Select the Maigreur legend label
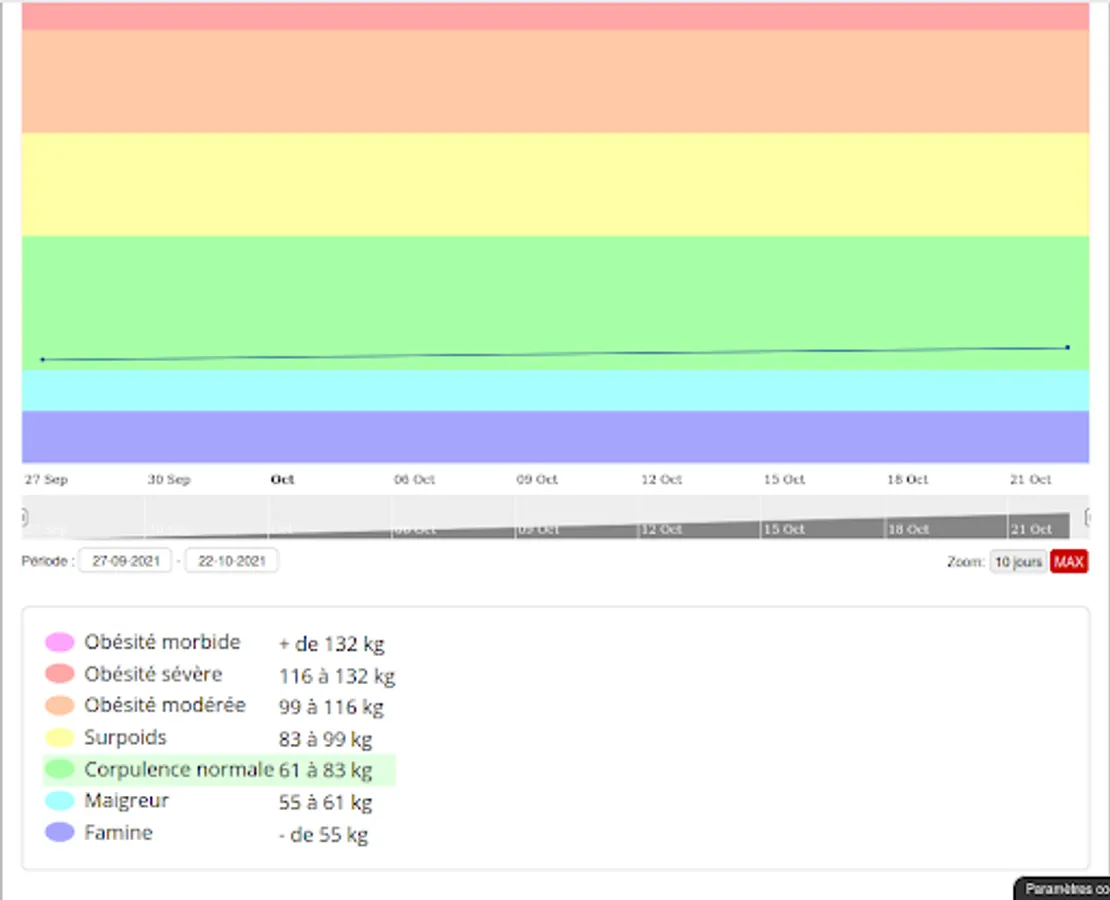Screen dimensions: 1110x900 [x=127, y=801]
